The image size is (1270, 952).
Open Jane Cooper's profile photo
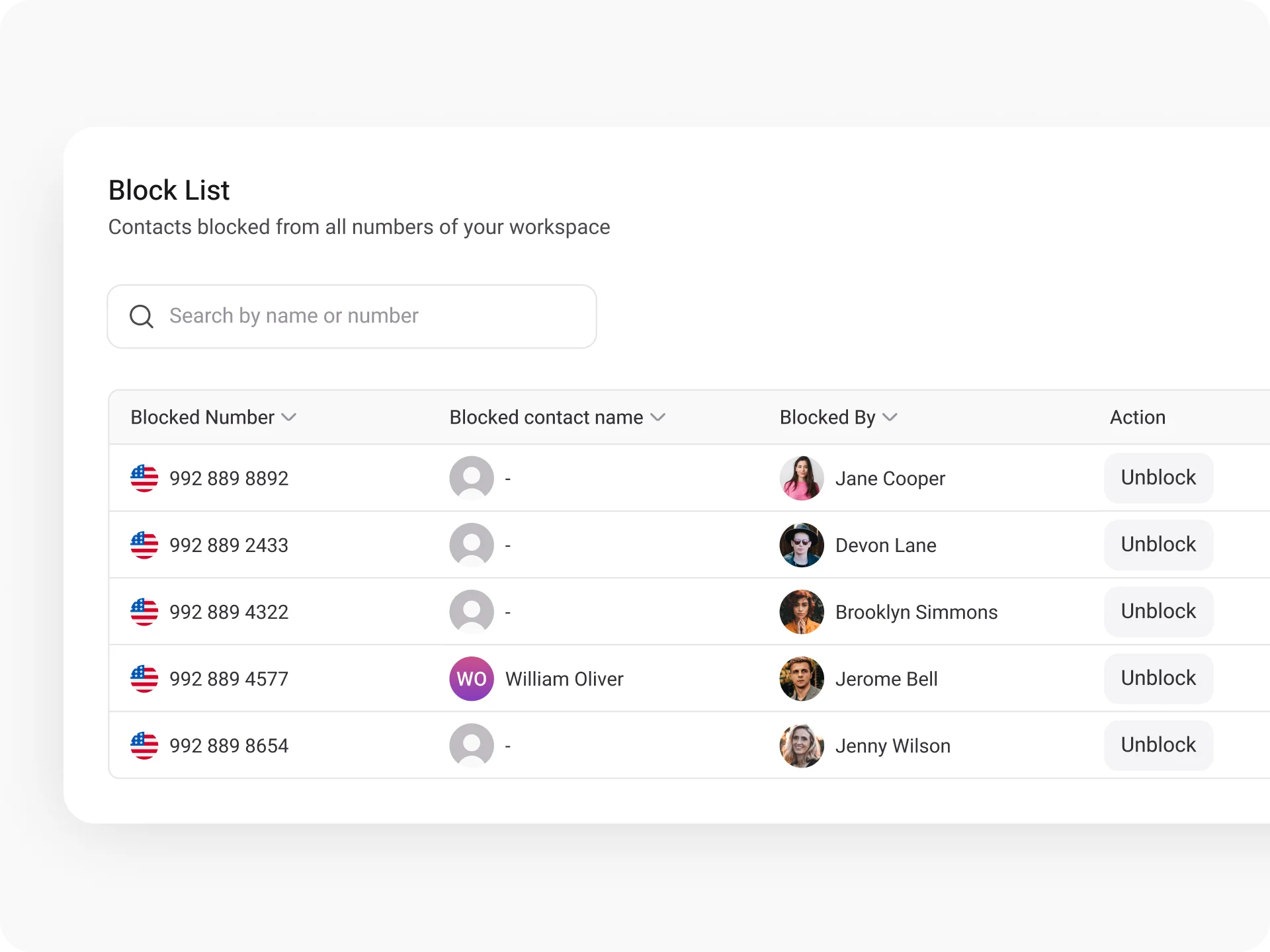(802, 478)
